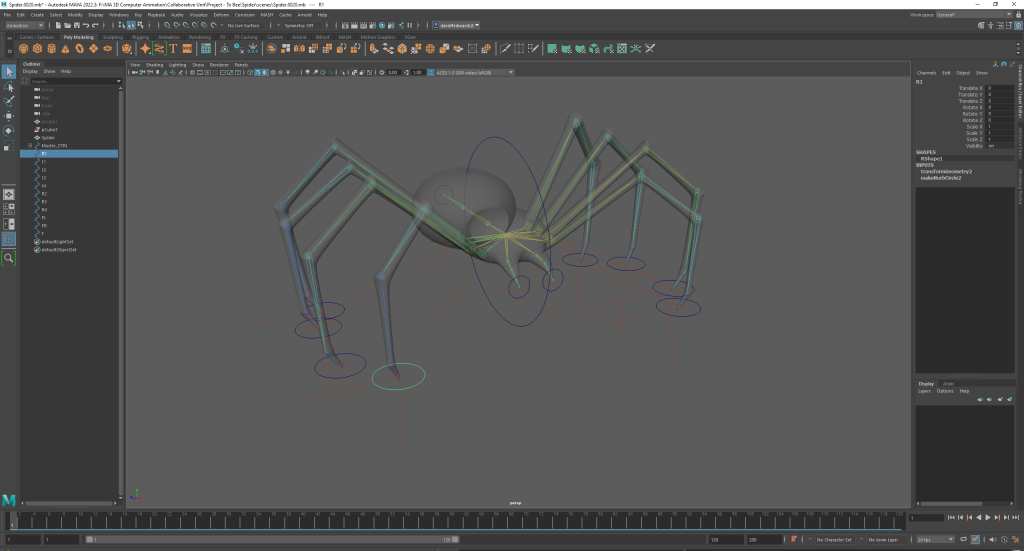1024x551 pixels.
Task: Activate the Paint selection tool
Action: pos(8,101)
